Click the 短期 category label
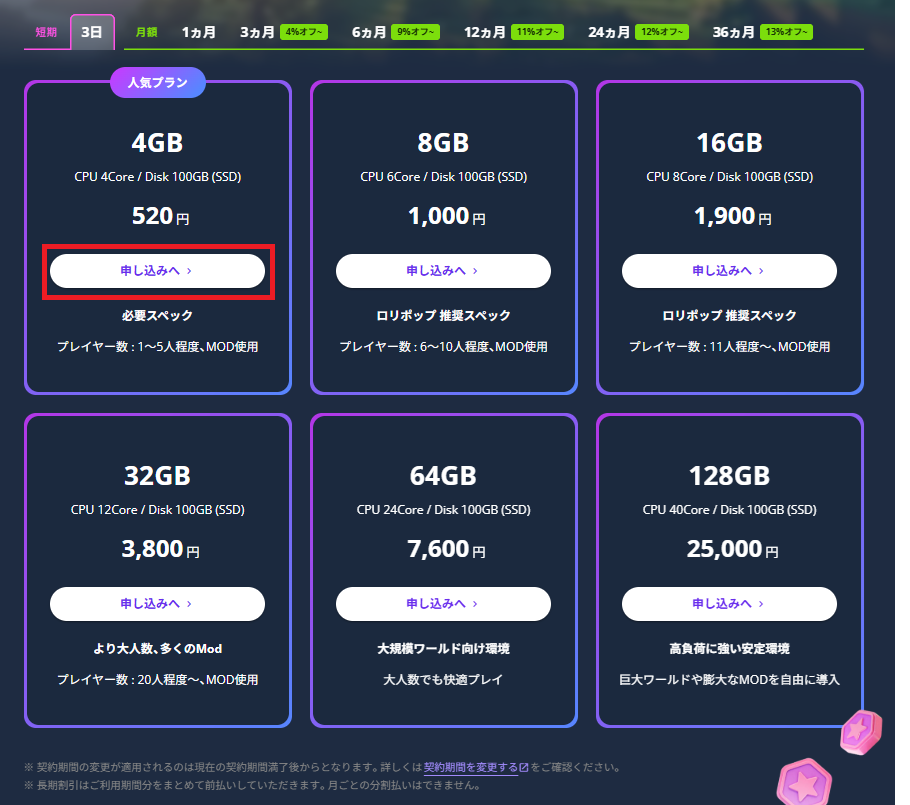 [x=46, y=33]
